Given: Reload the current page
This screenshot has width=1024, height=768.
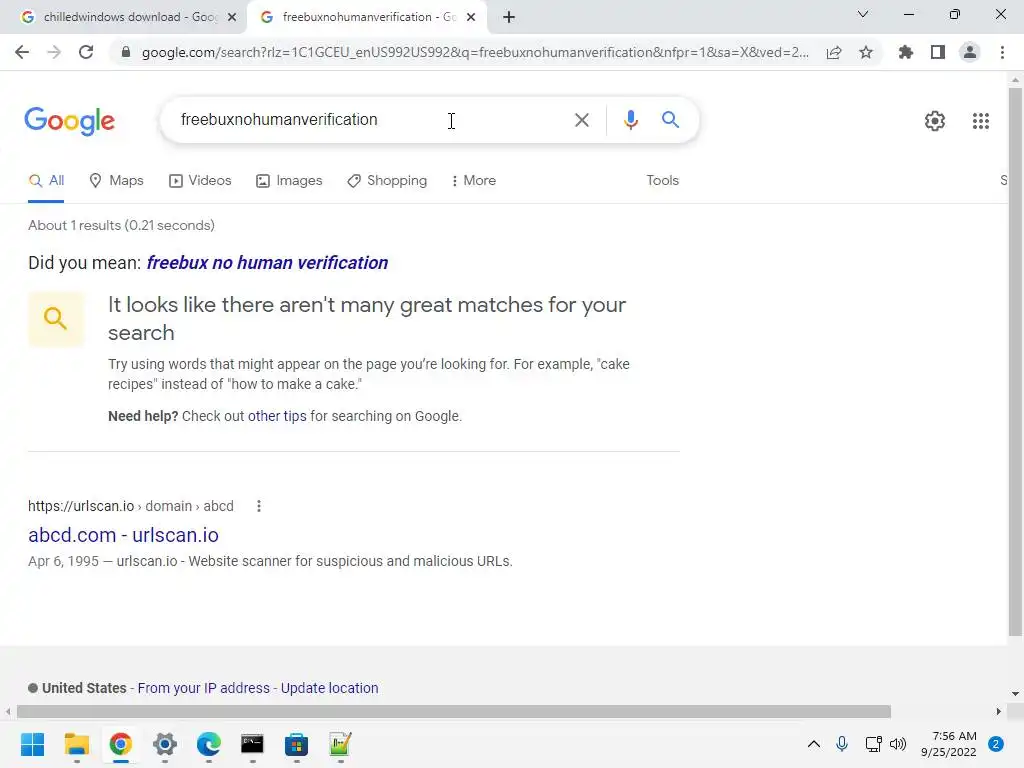Looking at the screenshot, I should (x=86, y=52).
